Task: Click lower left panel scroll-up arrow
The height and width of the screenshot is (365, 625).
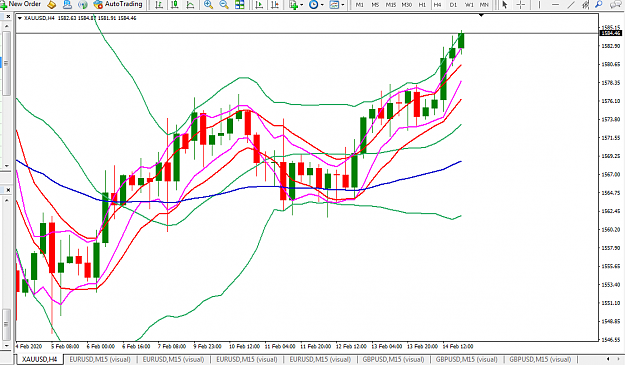Action: (7, 200)
